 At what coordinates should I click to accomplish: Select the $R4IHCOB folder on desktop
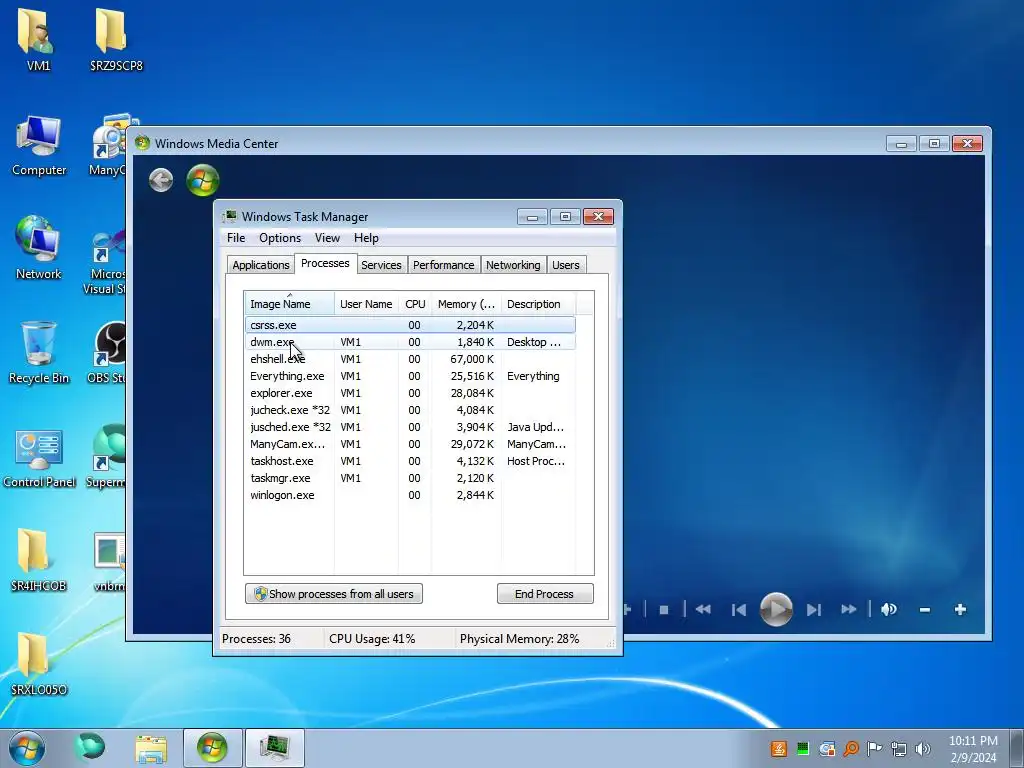click(39, 560)
